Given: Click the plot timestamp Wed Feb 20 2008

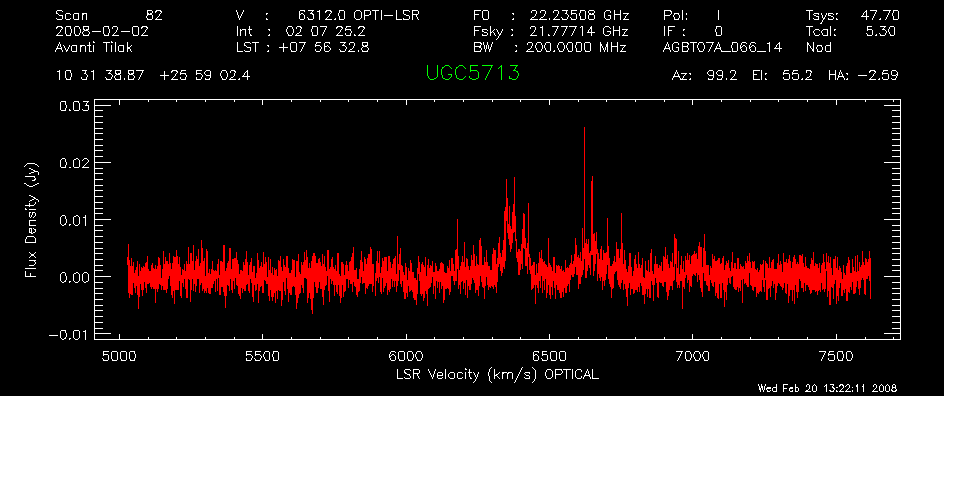Looking at the screenshot, I should (827, 388).
